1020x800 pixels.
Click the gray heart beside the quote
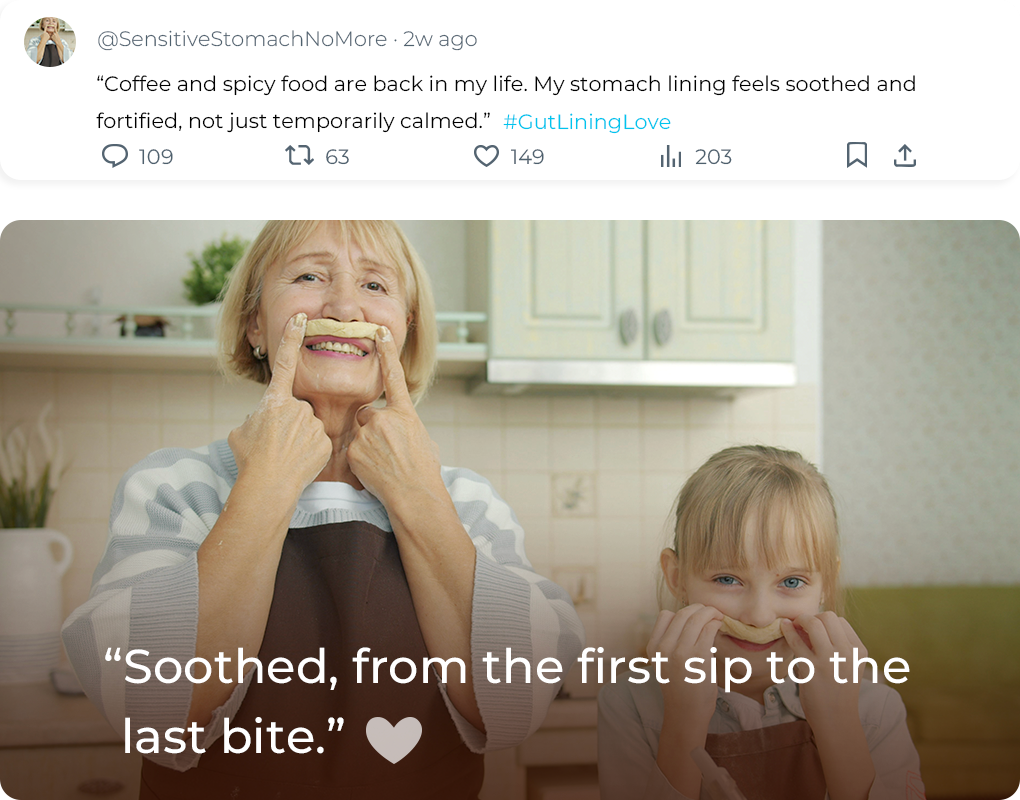(x=394, y=739)
